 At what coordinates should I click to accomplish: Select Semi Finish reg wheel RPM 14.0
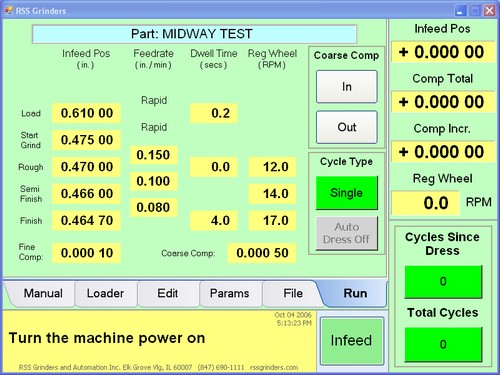[x=272, y=194]
